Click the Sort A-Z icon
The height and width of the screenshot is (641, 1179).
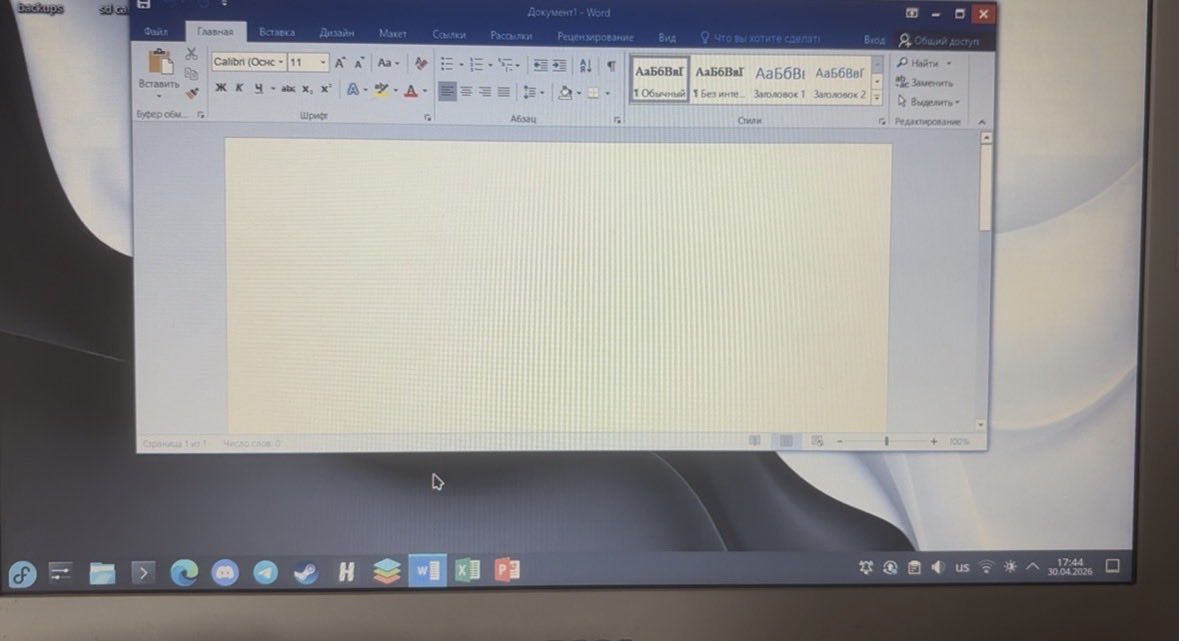tap(586, 66)
